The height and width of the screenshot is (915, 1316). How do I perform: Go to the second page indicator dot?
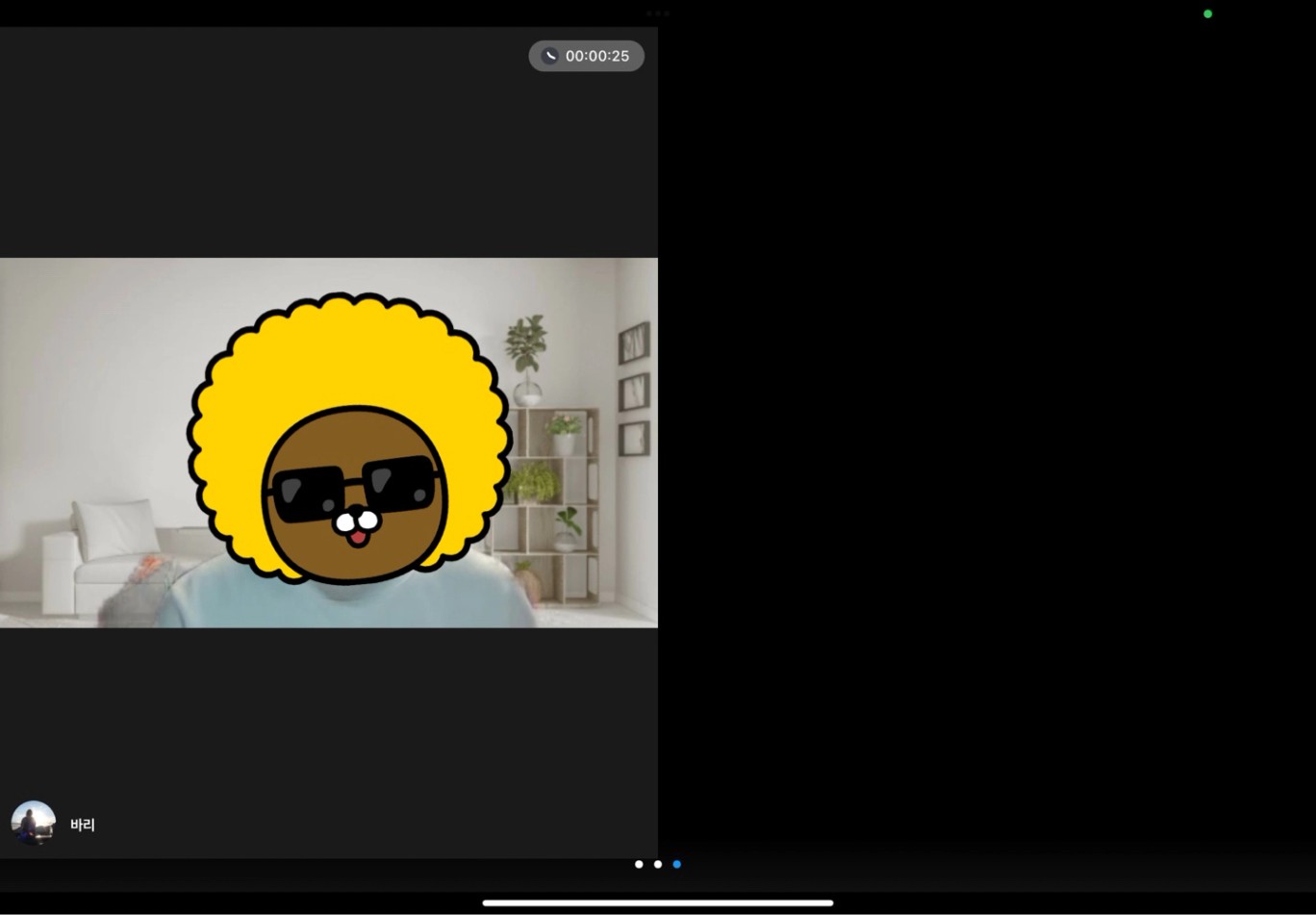tap(658, 864)
